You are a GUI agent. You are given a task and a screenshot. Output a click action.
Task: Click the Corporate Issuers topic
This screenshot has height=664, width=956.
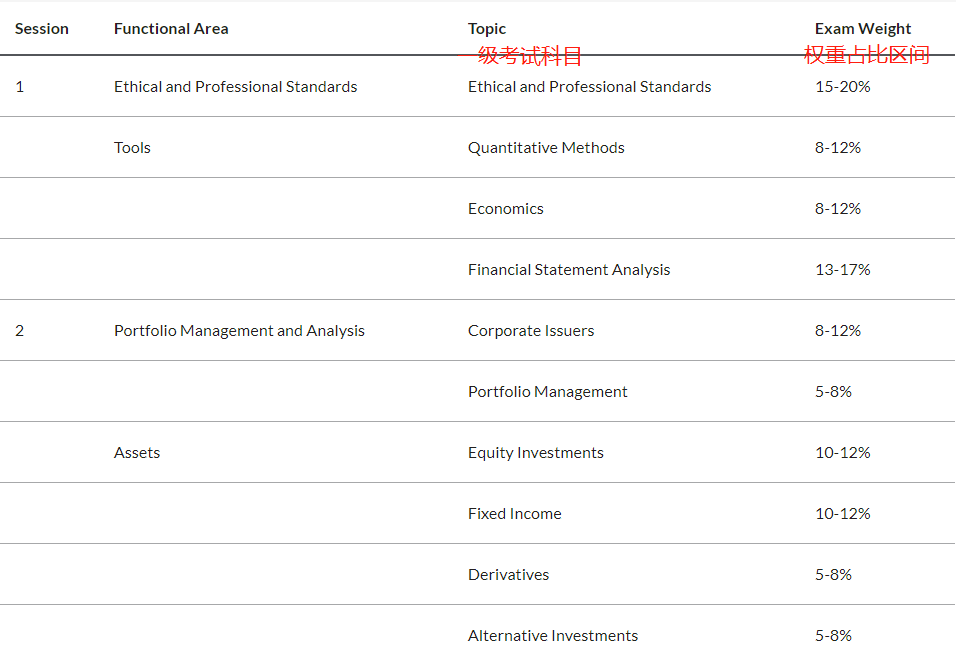point(531,331)
